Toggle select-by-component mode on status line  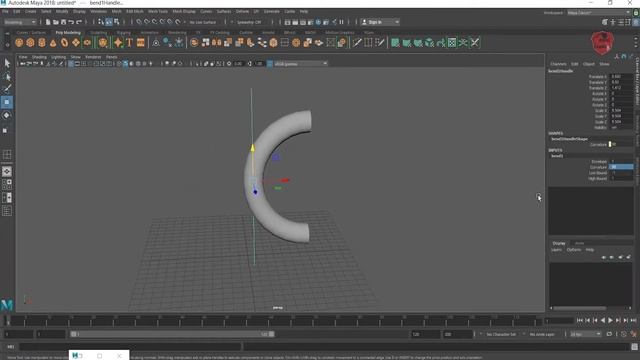point(116,22)
